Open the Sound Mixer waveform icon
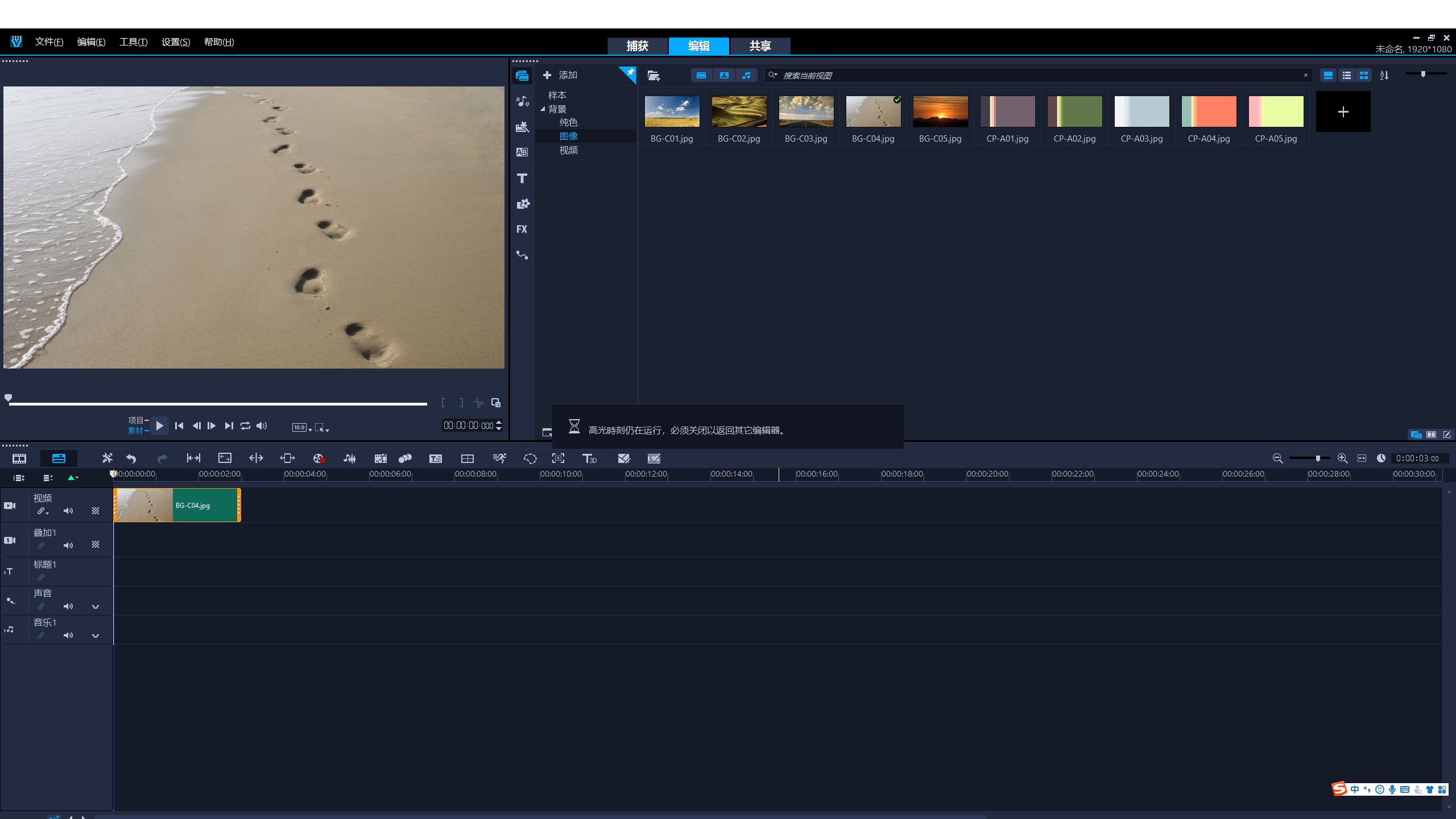The width and height of the screenshot is (1456, 819). coord(350,458)
